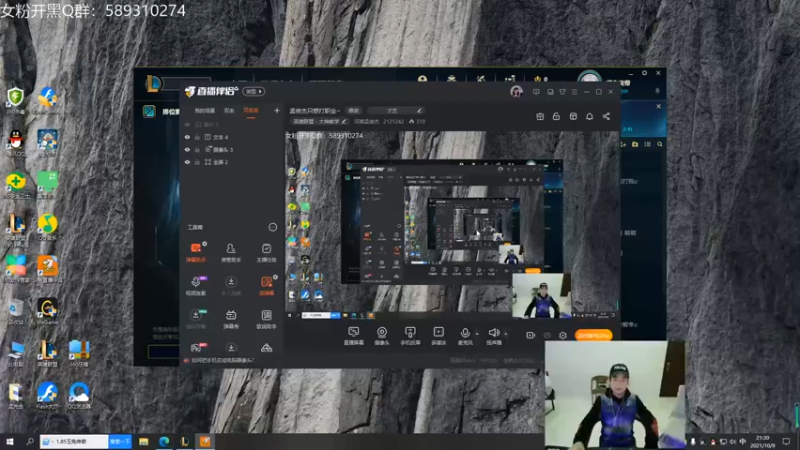The image size is (800, 450).
Task: Click the bell notification icon in 直播伴侣
Action: 589,116
